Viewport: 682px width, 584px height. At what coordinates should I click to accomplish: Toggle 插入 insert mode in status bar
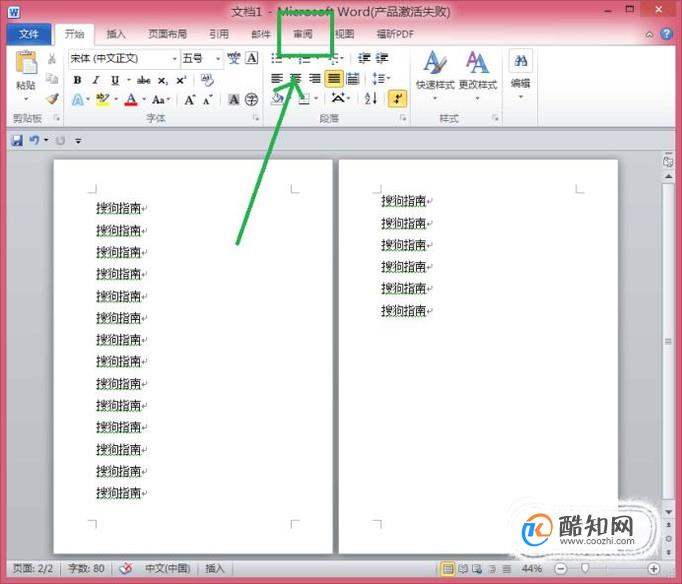click(214, 568)
